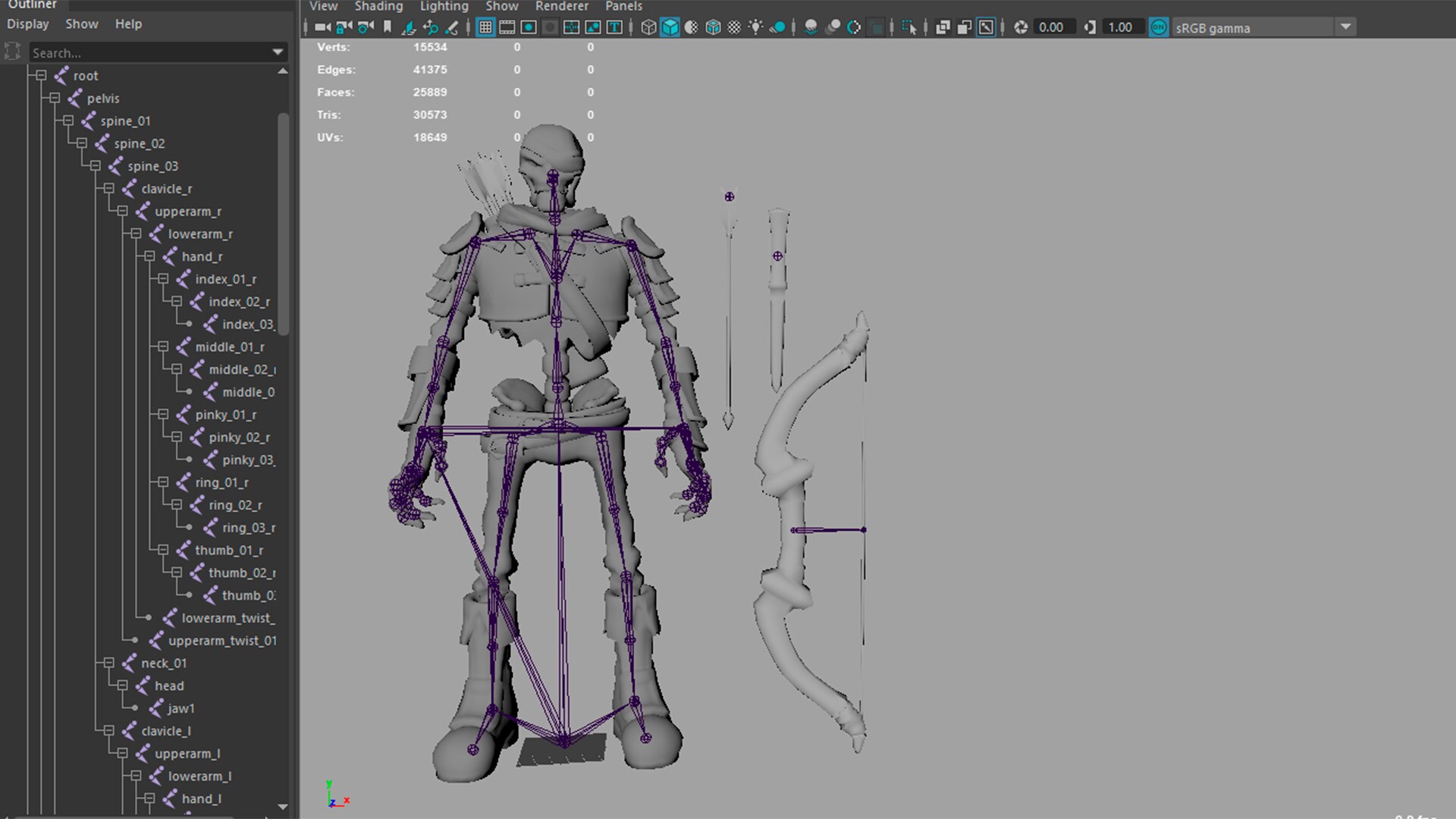This screenshot has width=1456, height=819.
Task: Open the Shading menu
Action: coord(378,6)
